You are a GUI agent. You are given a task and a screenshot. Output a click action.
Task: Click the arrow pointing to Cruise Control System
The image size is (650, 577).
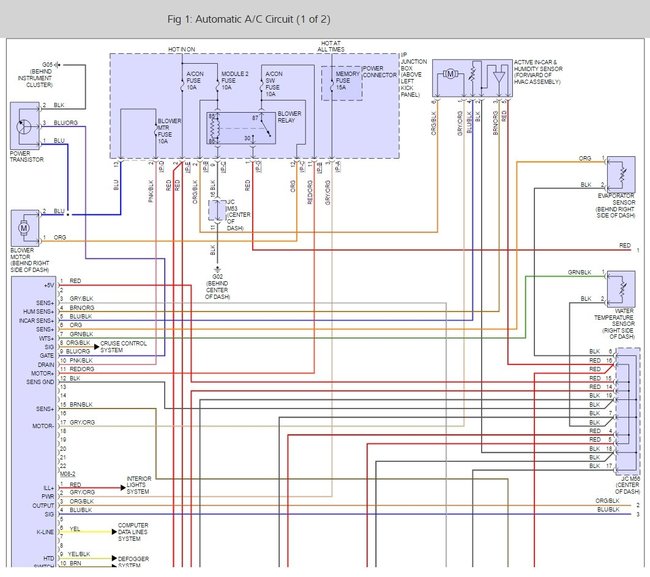tap(97, 347)
